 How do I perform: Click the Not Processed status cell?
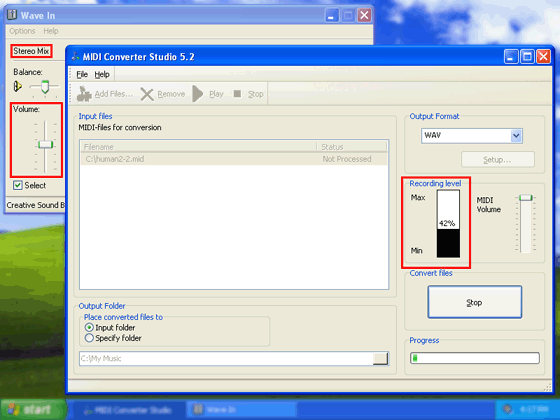(347, 159)
